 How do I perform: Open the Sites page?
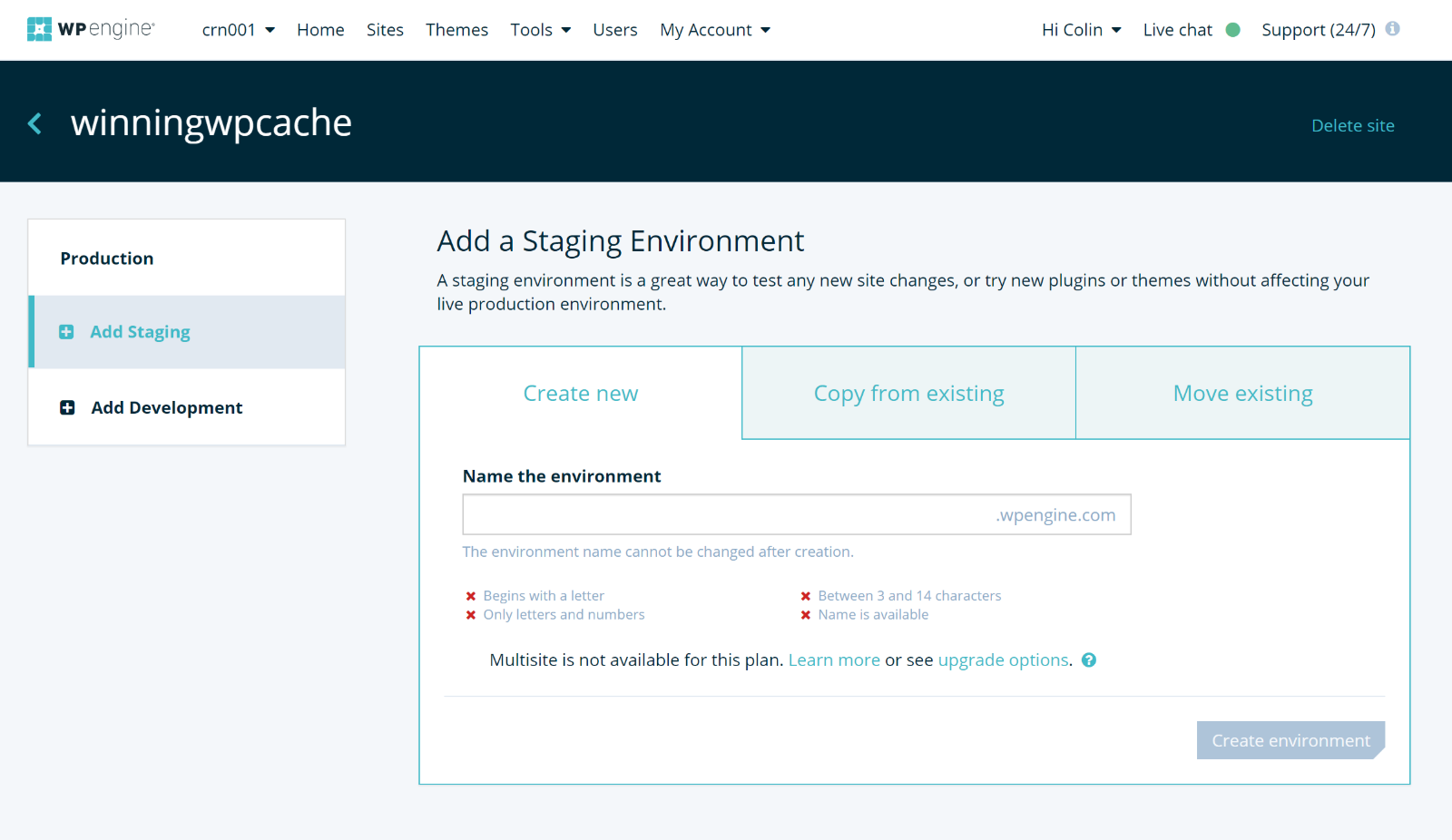tap(385, 30)
